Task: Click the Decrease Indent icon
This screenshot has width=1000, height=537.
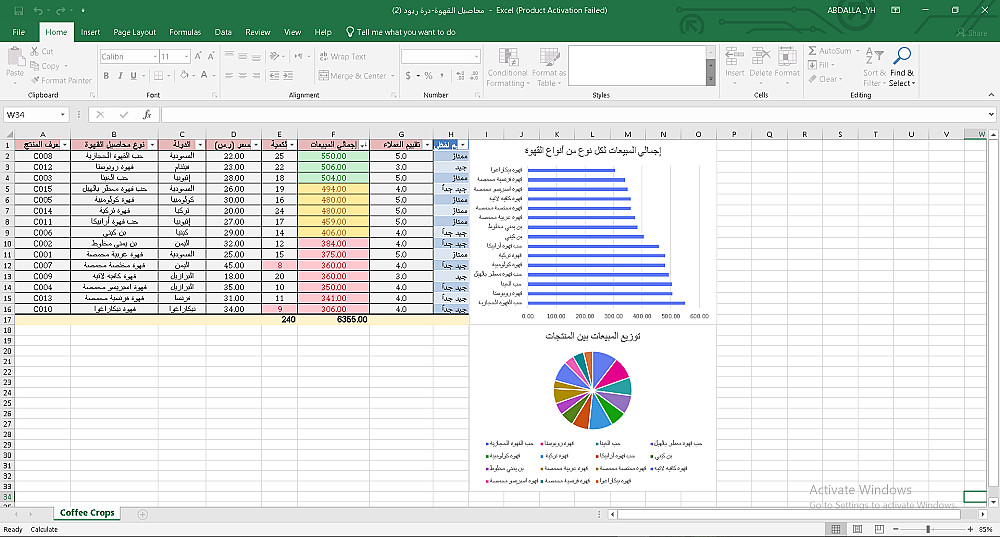Action: (274, 75)
